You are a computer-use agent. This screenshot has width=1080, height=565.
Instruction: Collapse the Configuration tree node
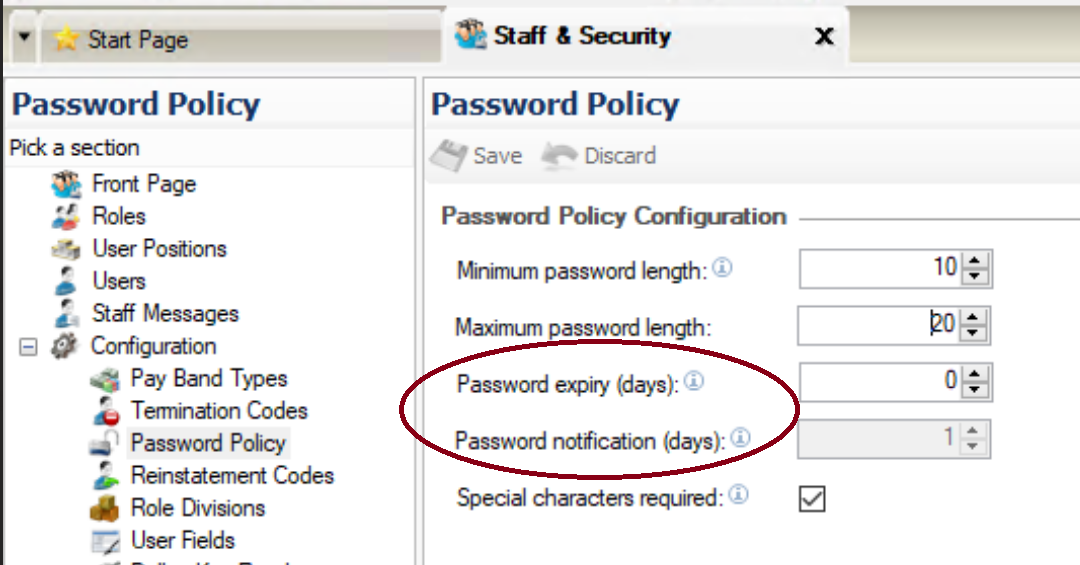tap(28, 346)
